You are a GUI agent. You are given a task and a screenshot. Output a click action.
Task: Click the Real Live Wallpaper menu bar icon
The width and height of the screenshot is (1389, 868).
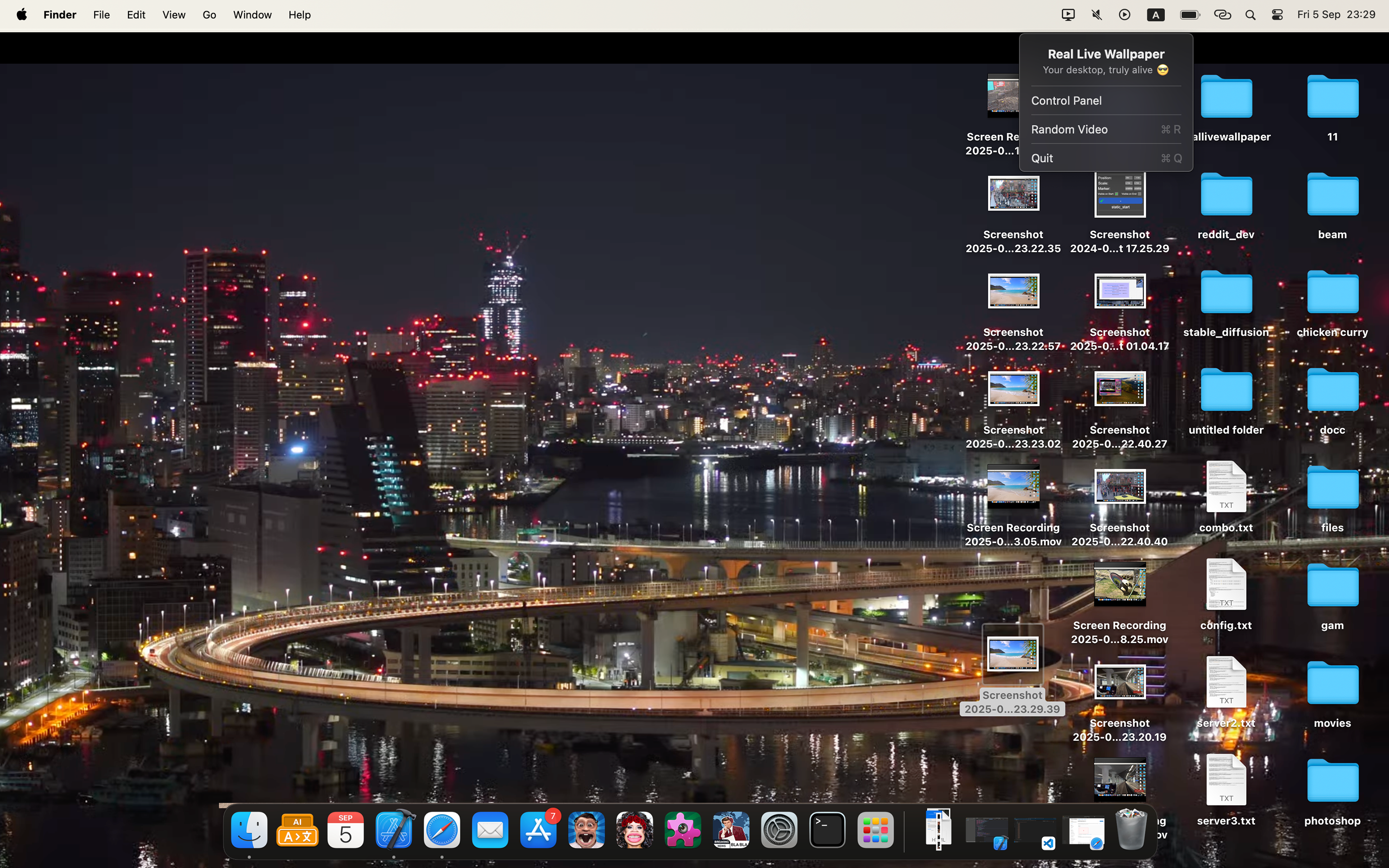(x=1068, y=15)
